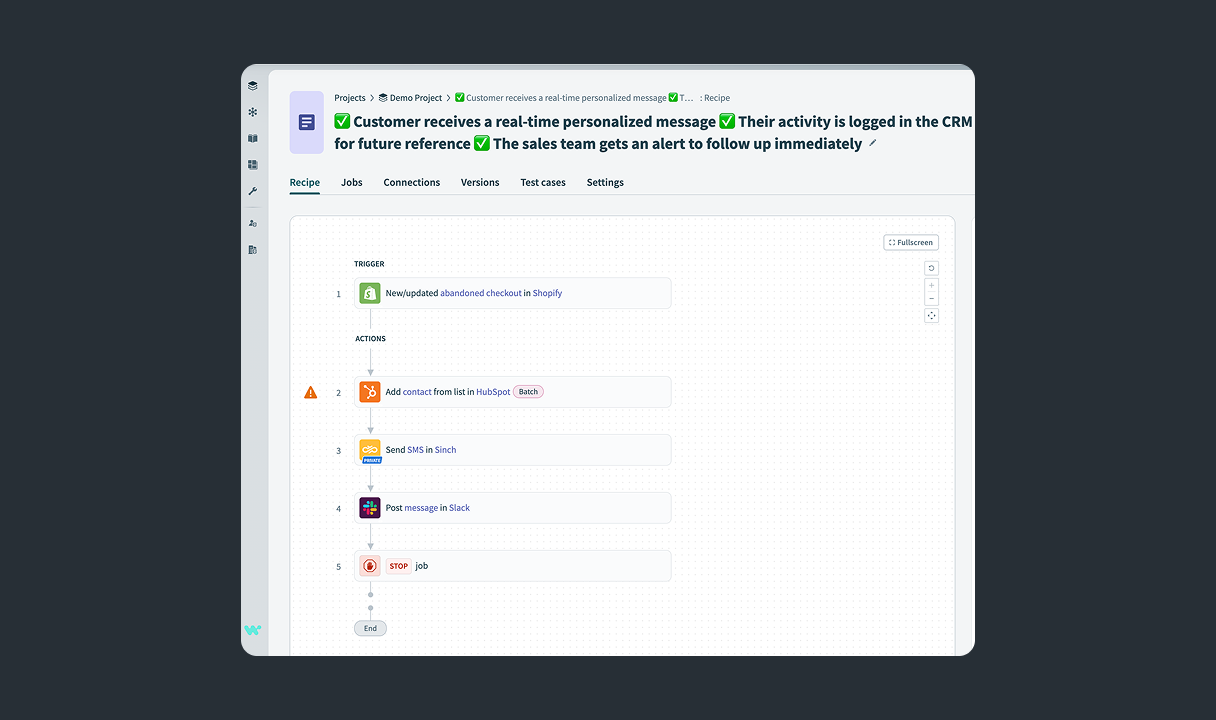Click the Shopify link in step 1
The height and width of the screenshot is (720, 1216).
547,293
